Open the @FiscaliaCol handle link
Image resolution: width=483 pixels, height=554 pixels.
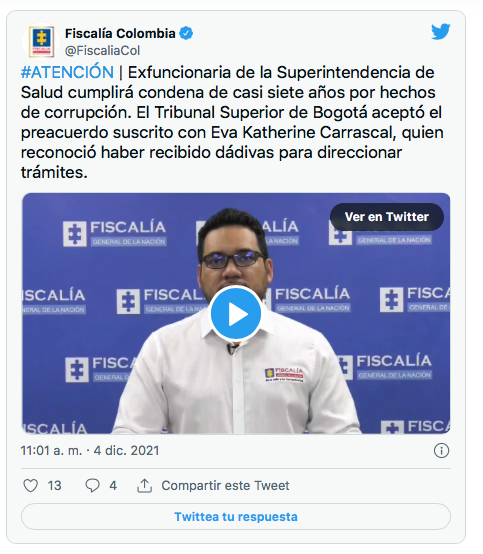pyautogui.click(x=102, y=51)
